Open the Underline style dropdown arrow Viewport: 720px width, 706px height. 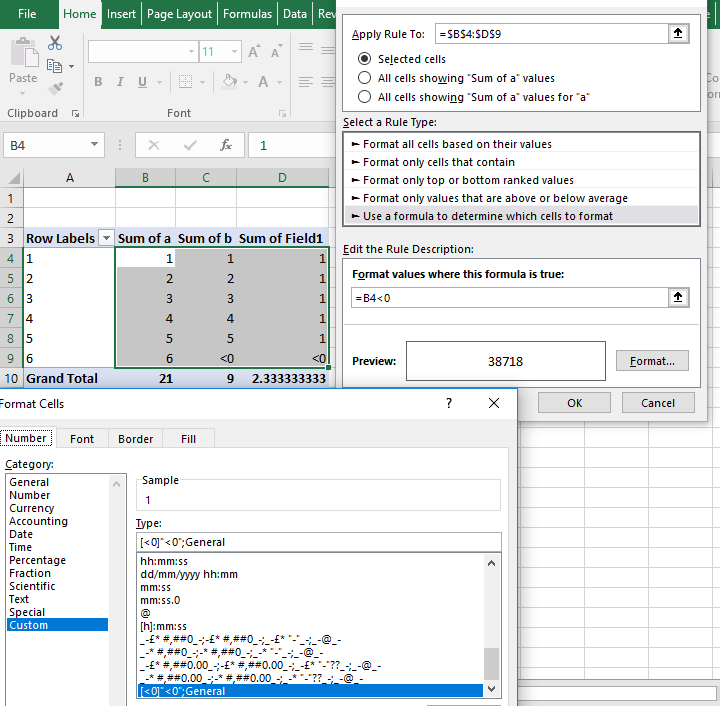pyautogui.click(x=159, y=83)
